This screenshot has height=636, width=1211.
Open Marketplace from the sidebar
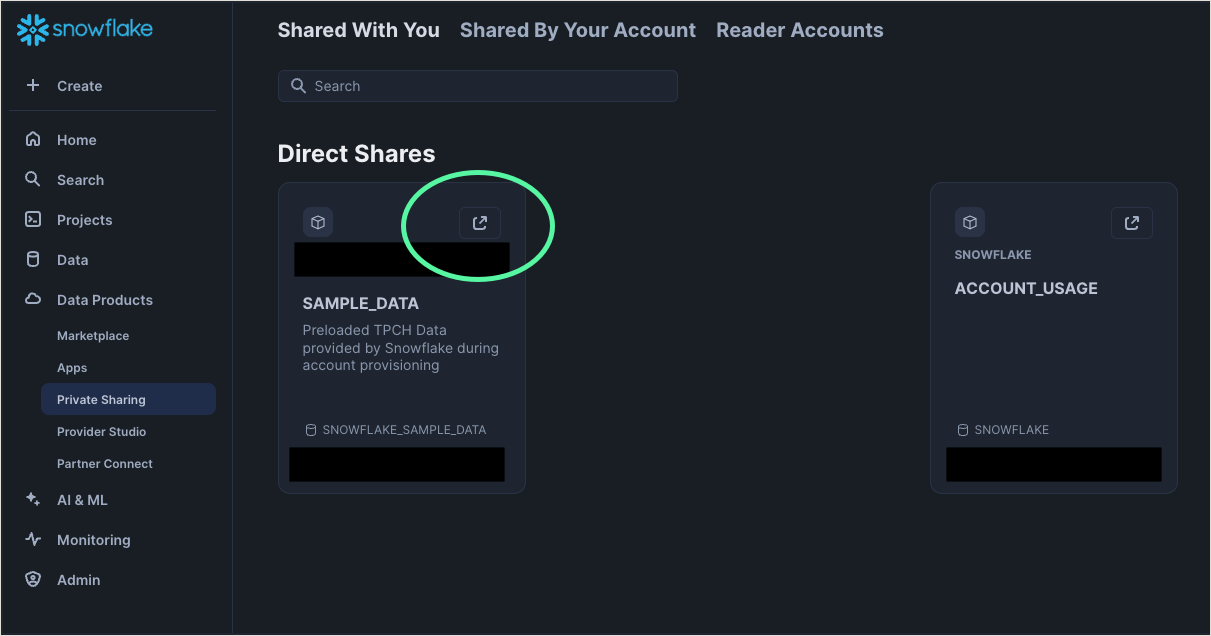click(92, 335)
